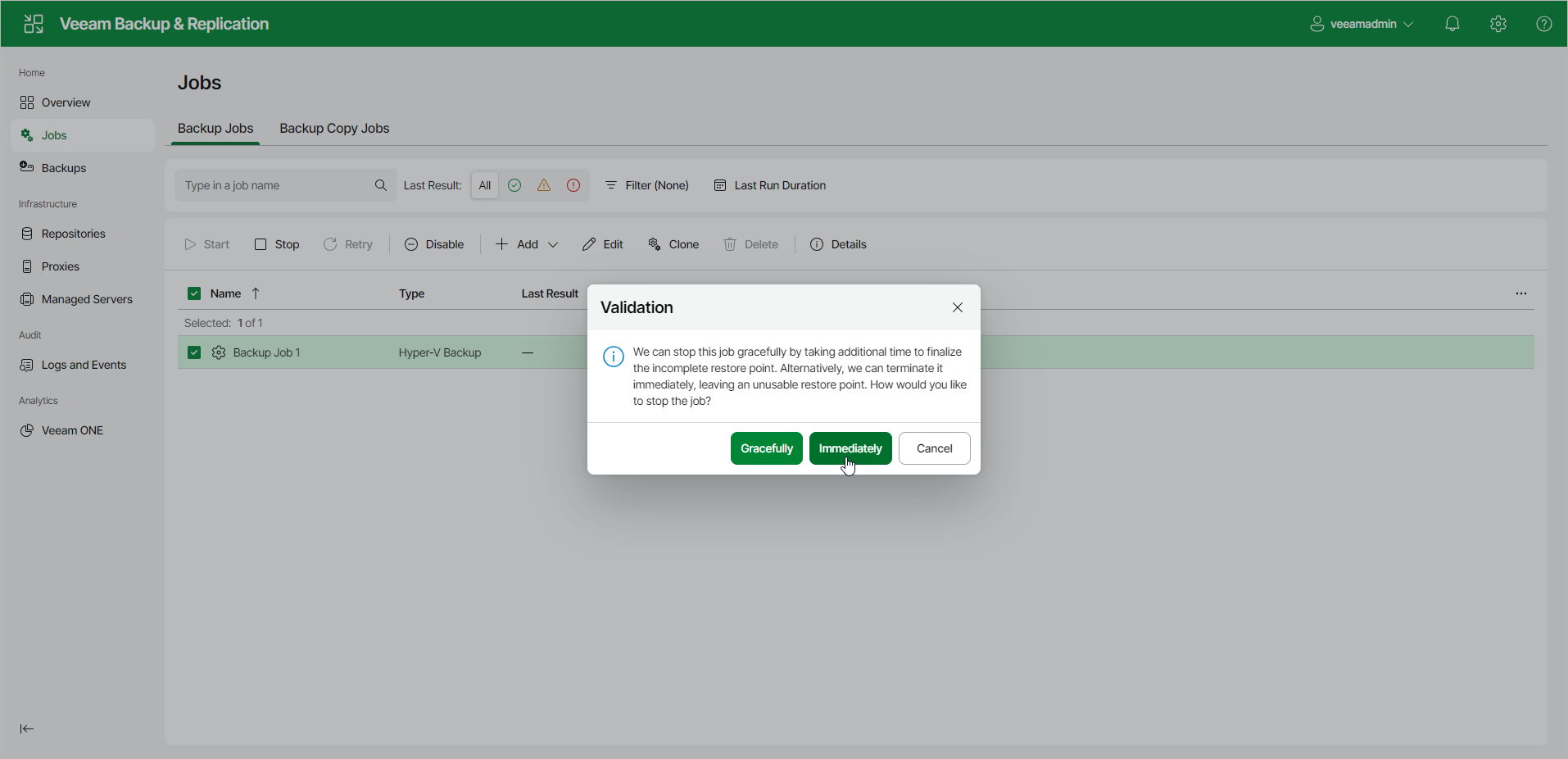This screenshot has width=1568, height=759.
Task: Open Veeam ONE analytics
Action: [83, 430]
